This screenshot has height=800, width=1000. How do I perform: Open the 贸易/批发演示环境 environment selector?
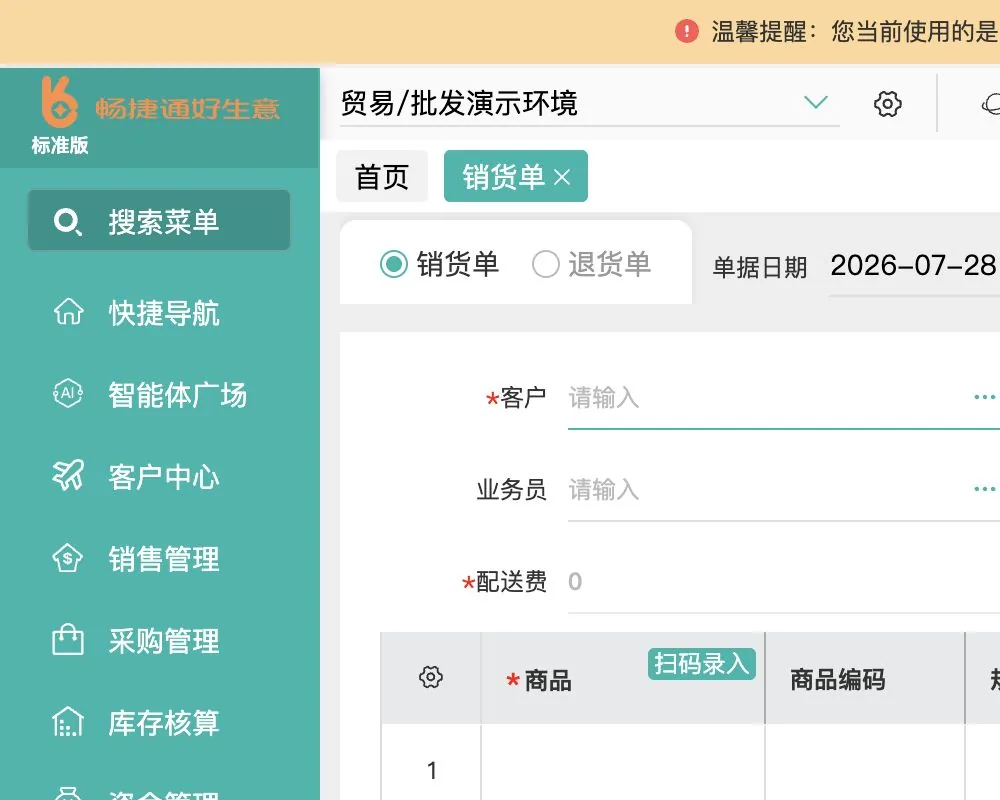point(589,103)
